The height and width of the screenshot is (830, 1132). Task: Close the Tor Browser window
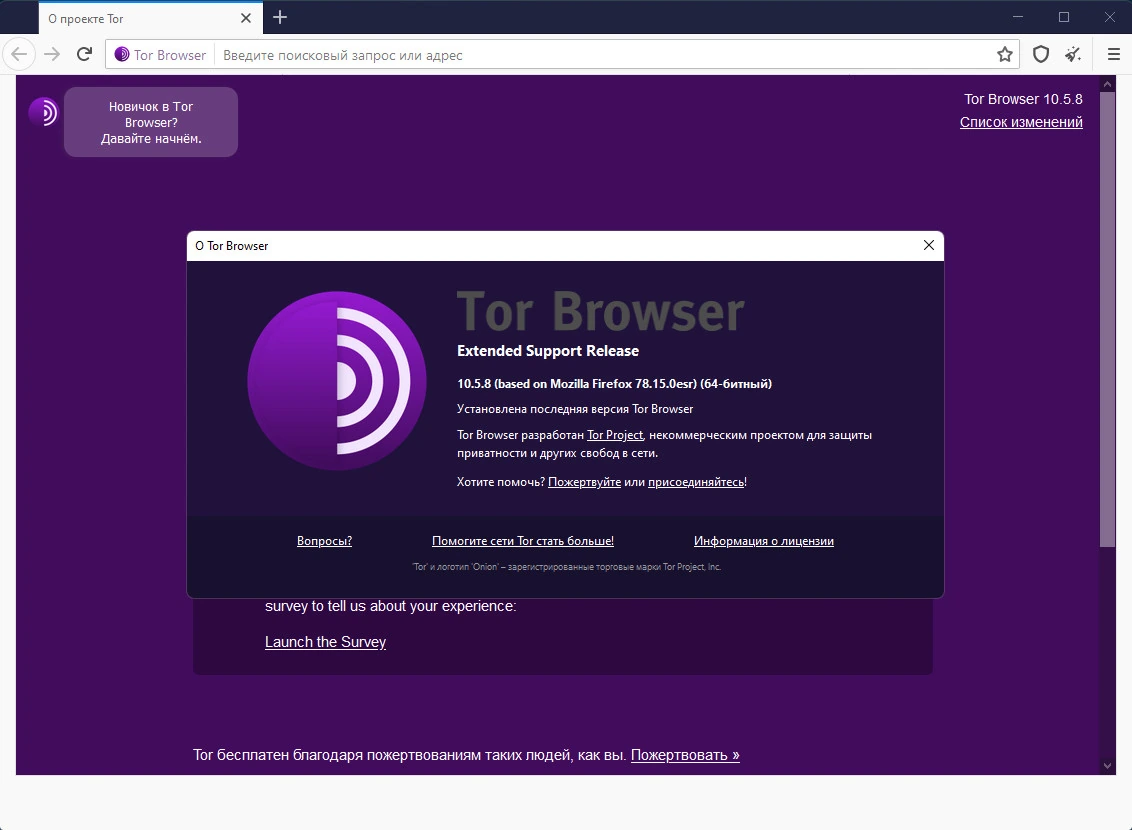click(x=1110, y=17)
